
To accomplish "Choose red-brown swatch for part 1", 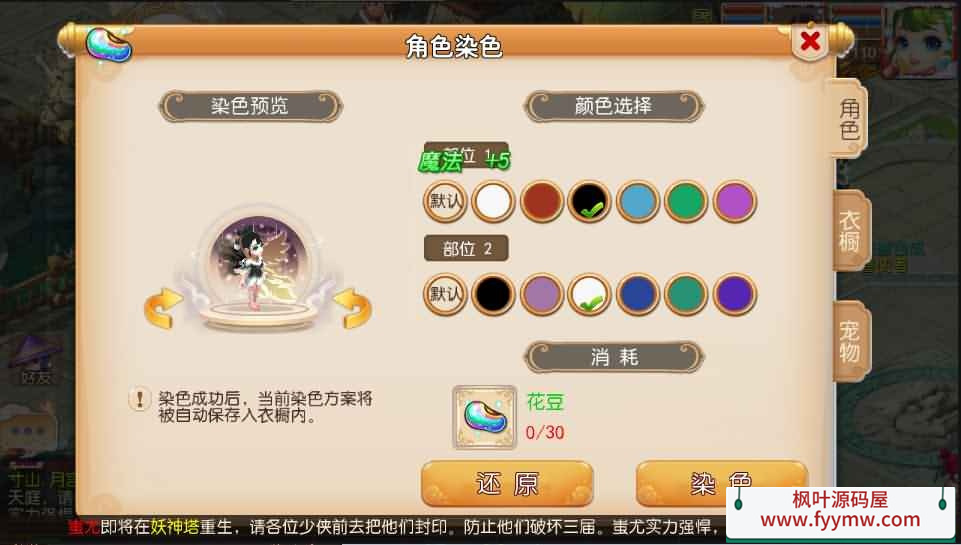I will 542,201.
